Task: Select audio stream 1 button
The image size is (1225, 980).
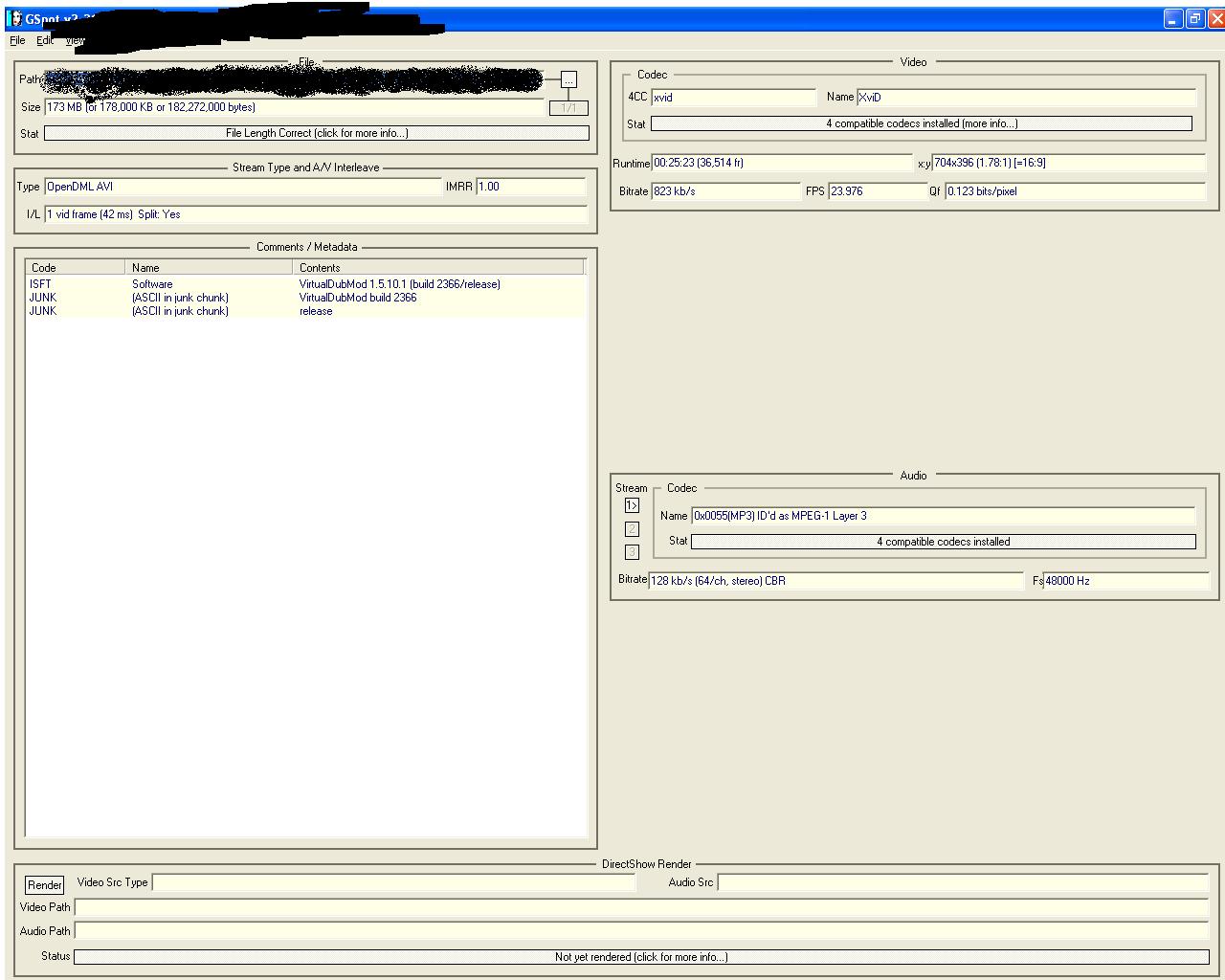Action: click(632, 505)
